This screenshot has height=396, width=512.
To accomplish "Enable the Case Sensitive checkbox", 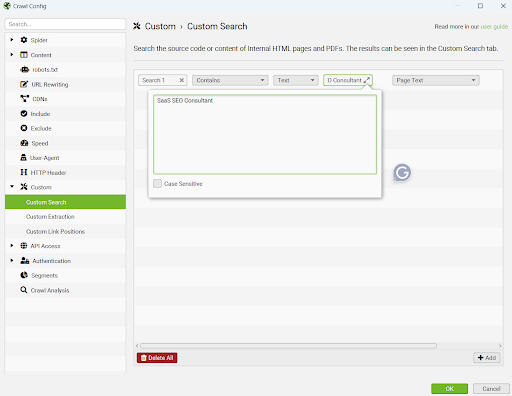I will (x=157, y=184).
